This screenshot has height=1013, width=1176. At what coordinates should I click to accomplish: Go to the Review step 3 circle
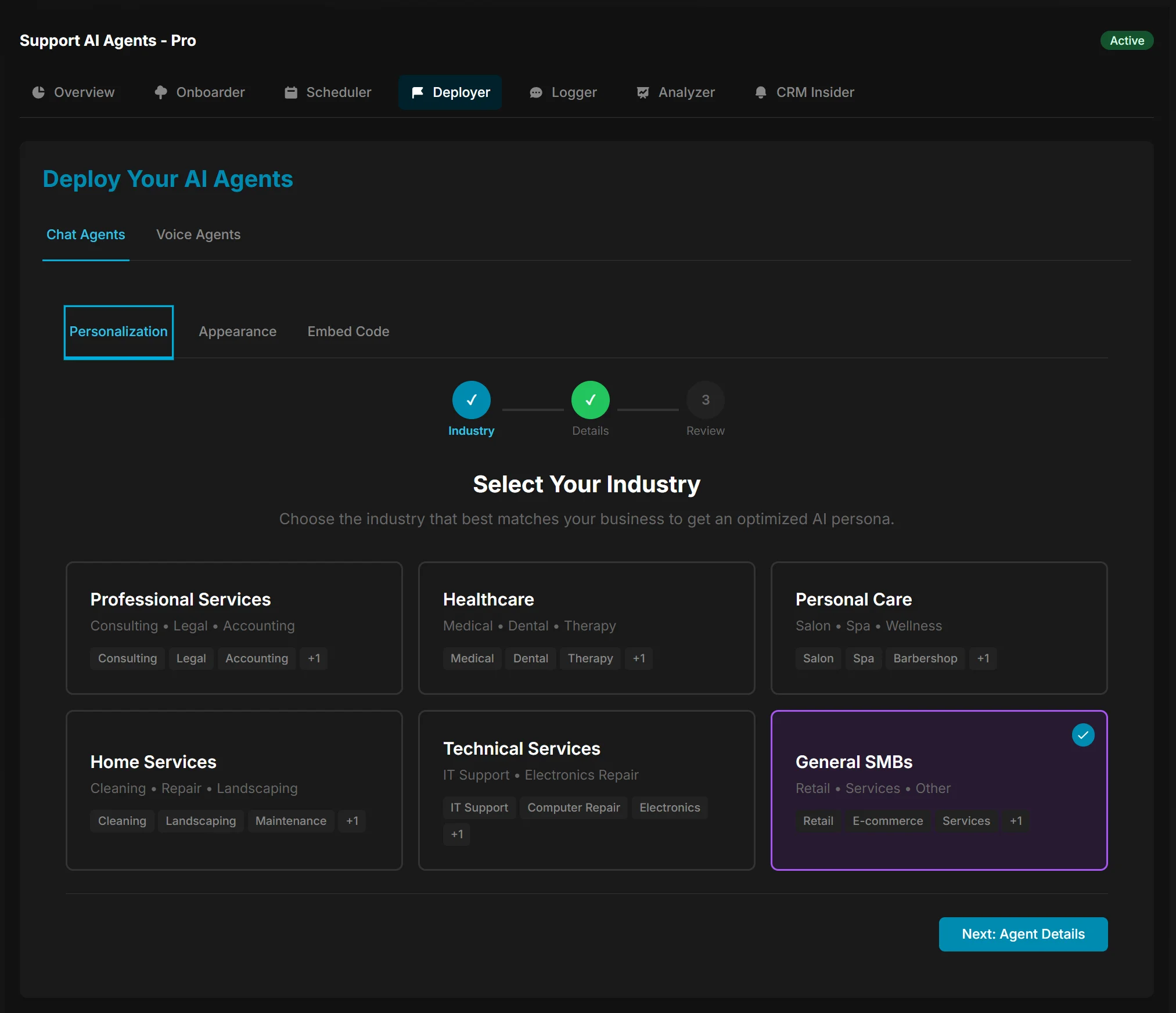pos(705,400)
